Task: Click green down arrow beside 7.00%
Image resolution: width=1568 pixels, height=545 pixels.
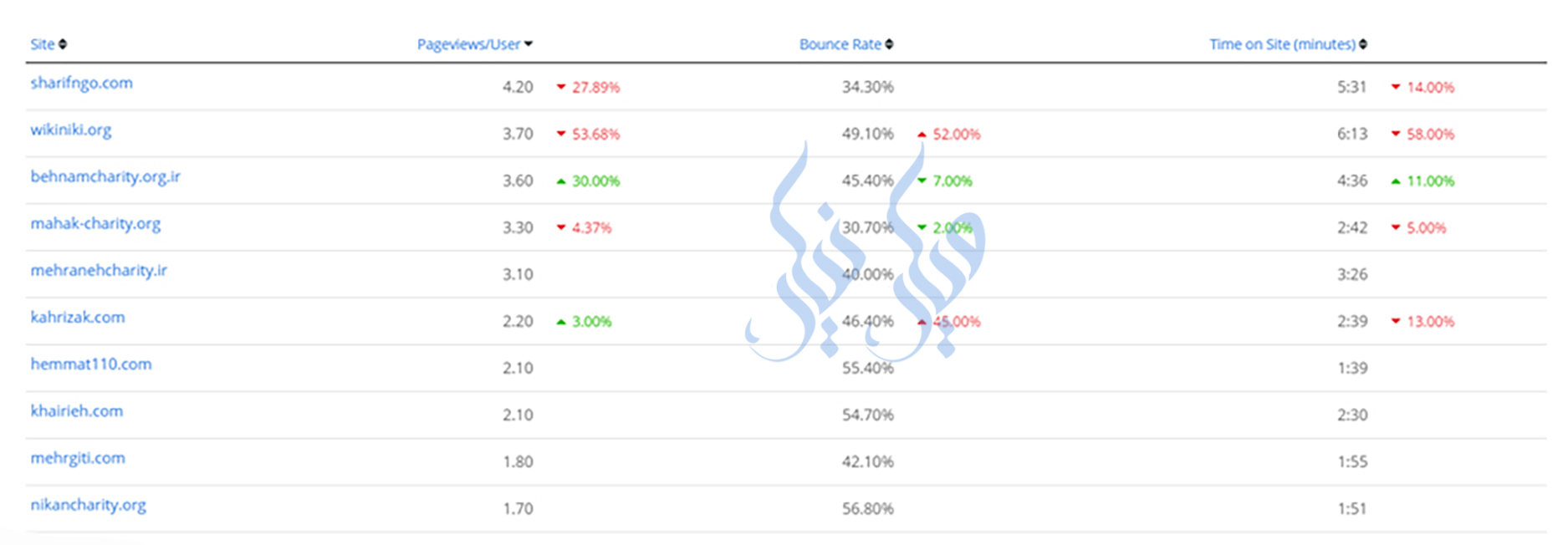Action: pos(922,181)
